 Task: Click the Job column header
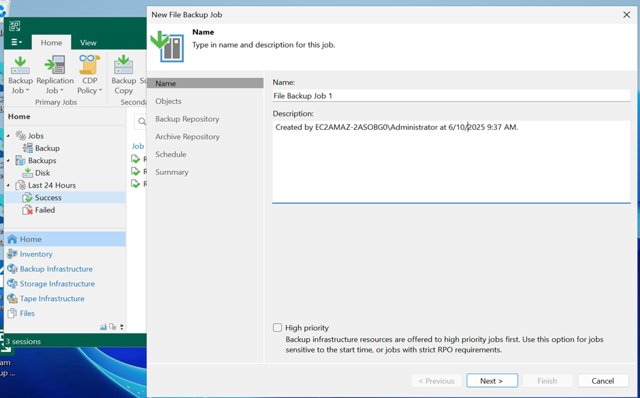click(138, 146)
